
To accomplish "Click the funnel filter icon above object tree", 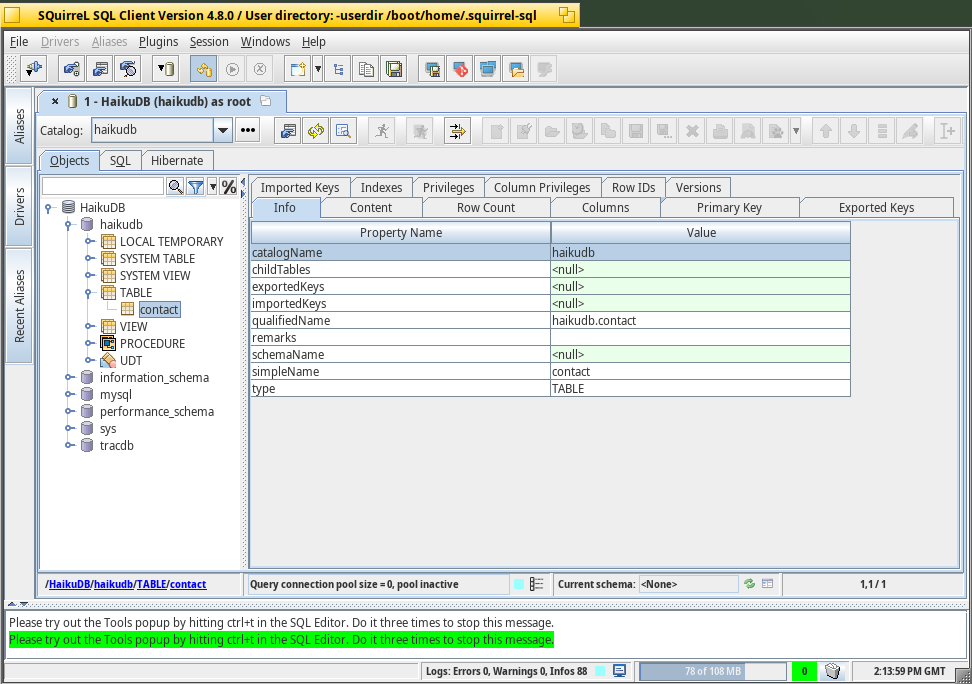I will click(196, 186).
